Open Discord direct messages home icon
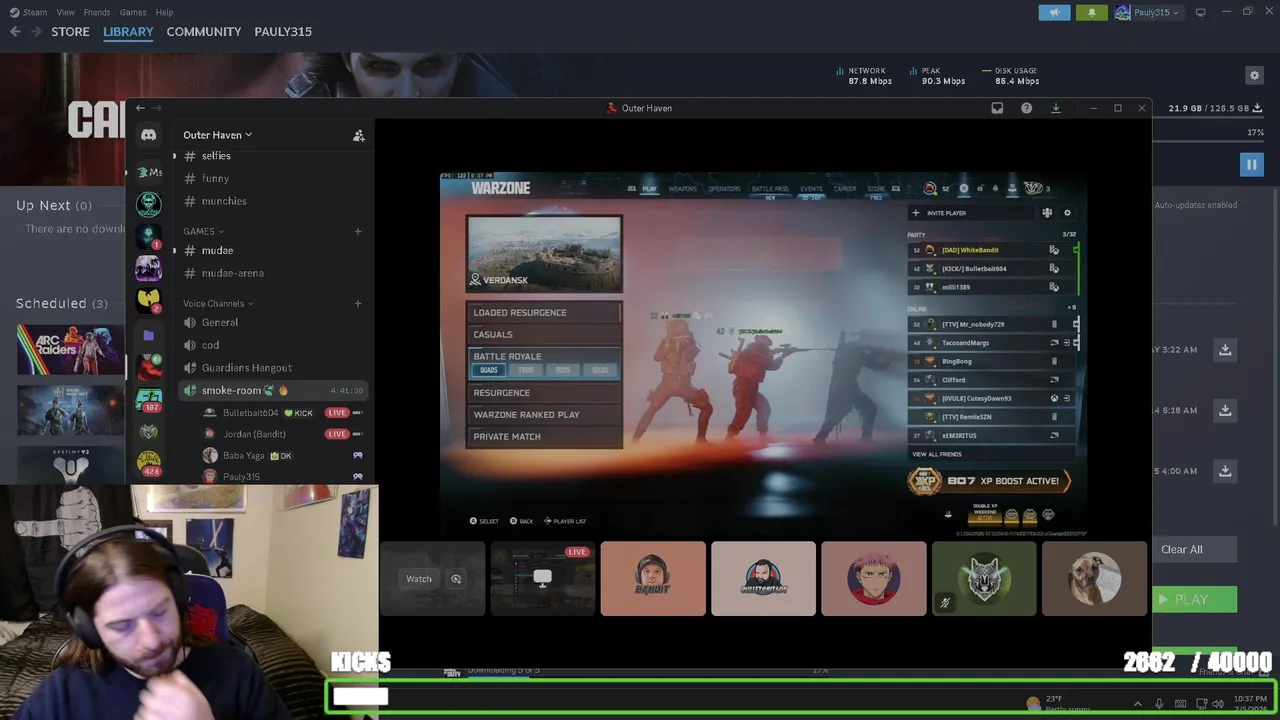 point(148,135)
